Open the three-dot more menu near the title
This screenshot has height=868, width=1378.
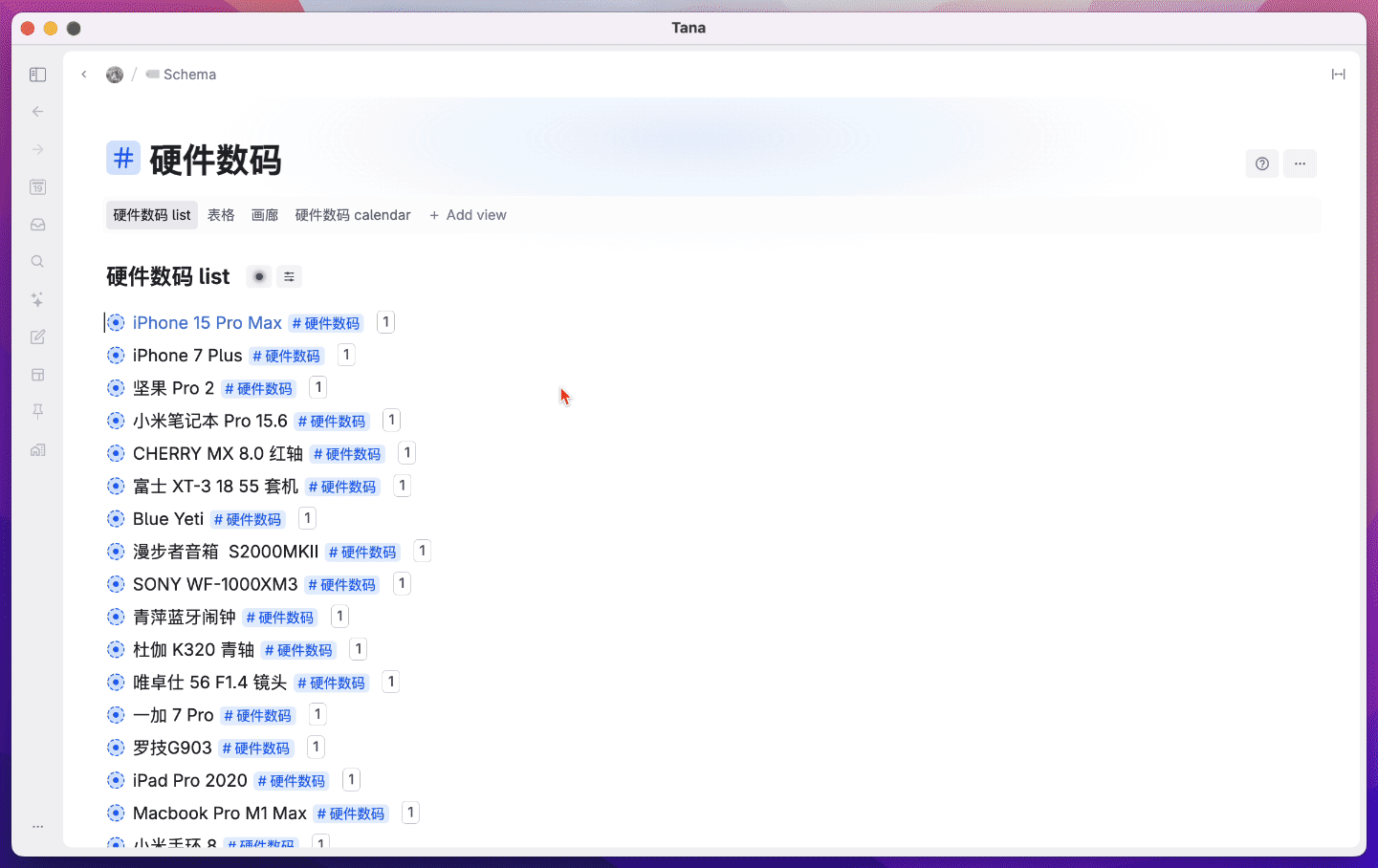click(1300, 163)
